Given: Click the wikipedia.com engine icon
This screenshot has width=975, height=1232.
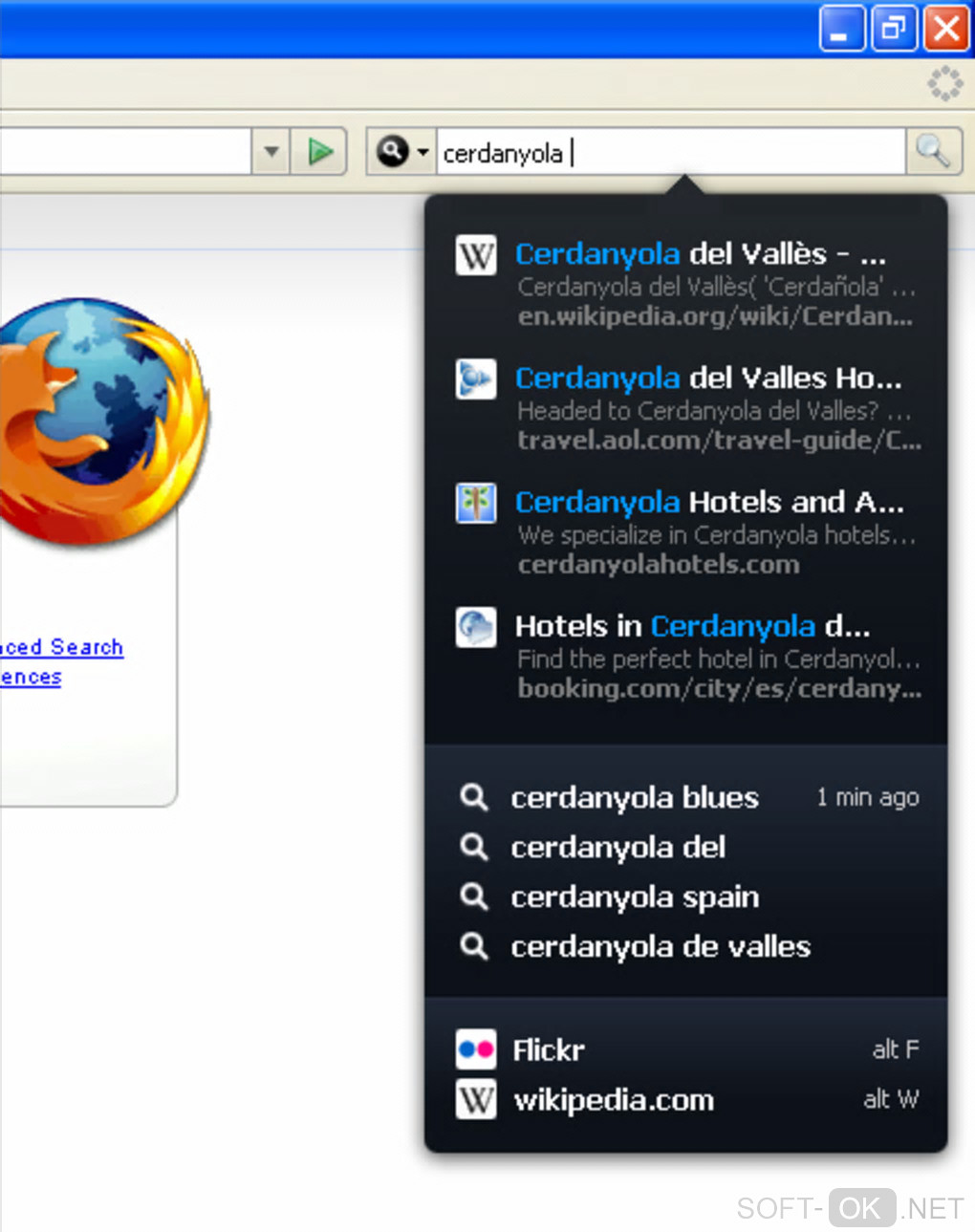Looking at the screenshot, I should coord(476,1100).
